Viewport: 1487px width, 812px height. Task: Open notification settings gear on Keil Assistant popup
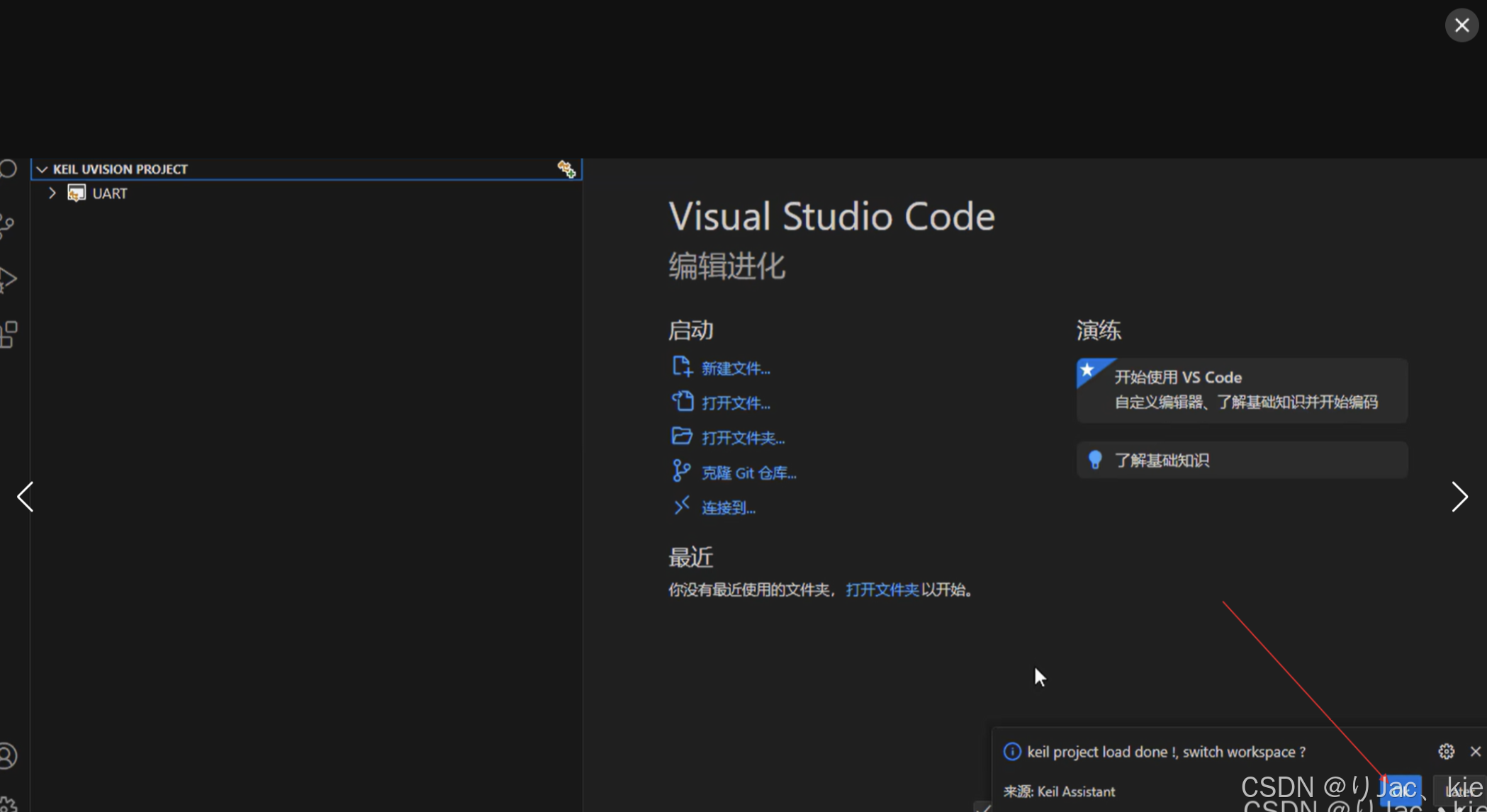(1447, 751)
